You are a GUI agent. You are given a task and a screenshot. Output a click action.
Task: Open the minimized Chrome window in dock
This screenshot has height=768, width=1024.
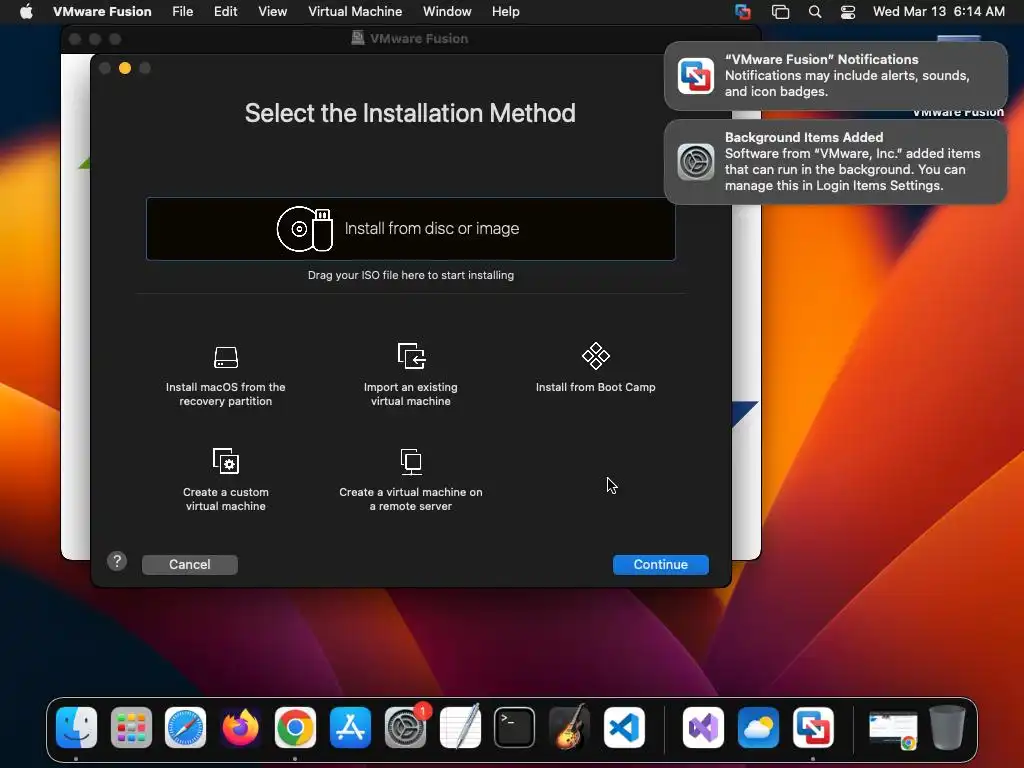click(893, 730)
